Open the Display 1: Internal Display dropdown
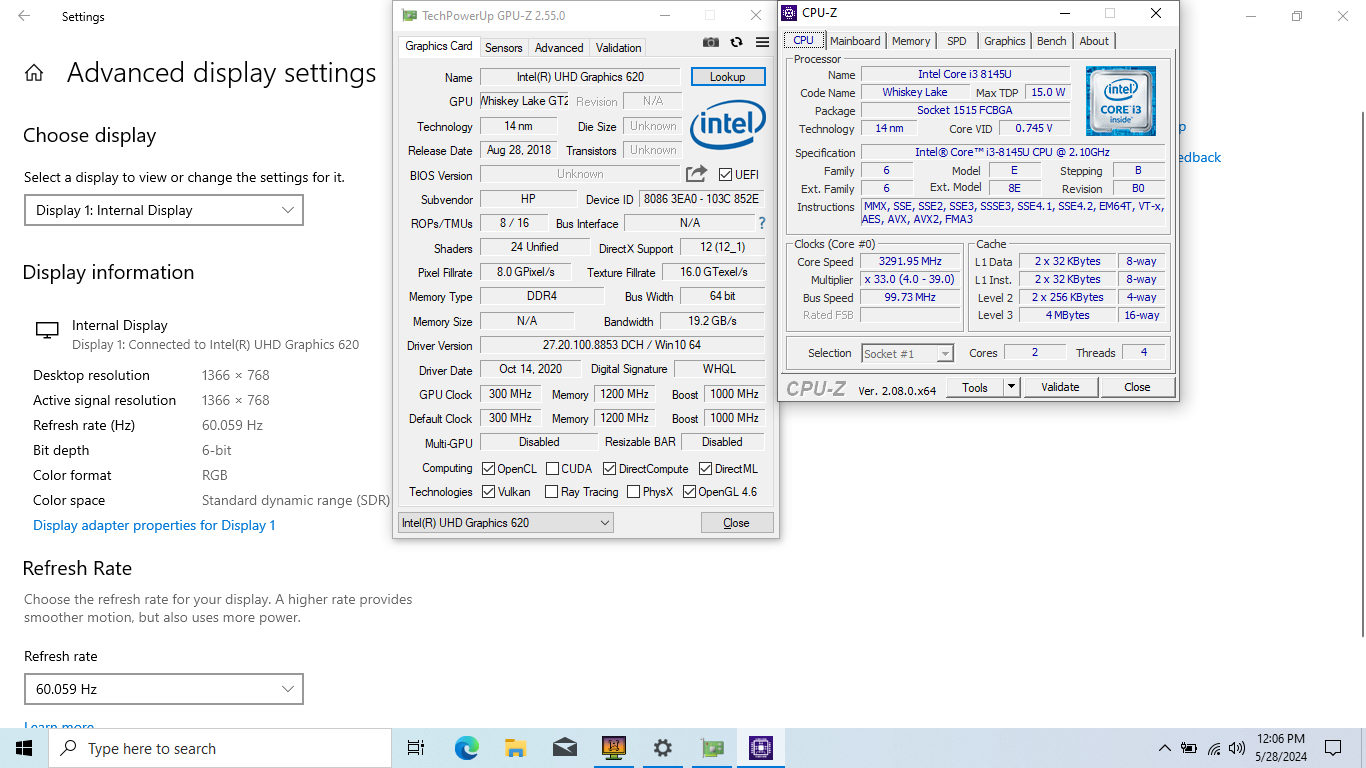This screenshot has height=768, width=1366. (164, 210)
